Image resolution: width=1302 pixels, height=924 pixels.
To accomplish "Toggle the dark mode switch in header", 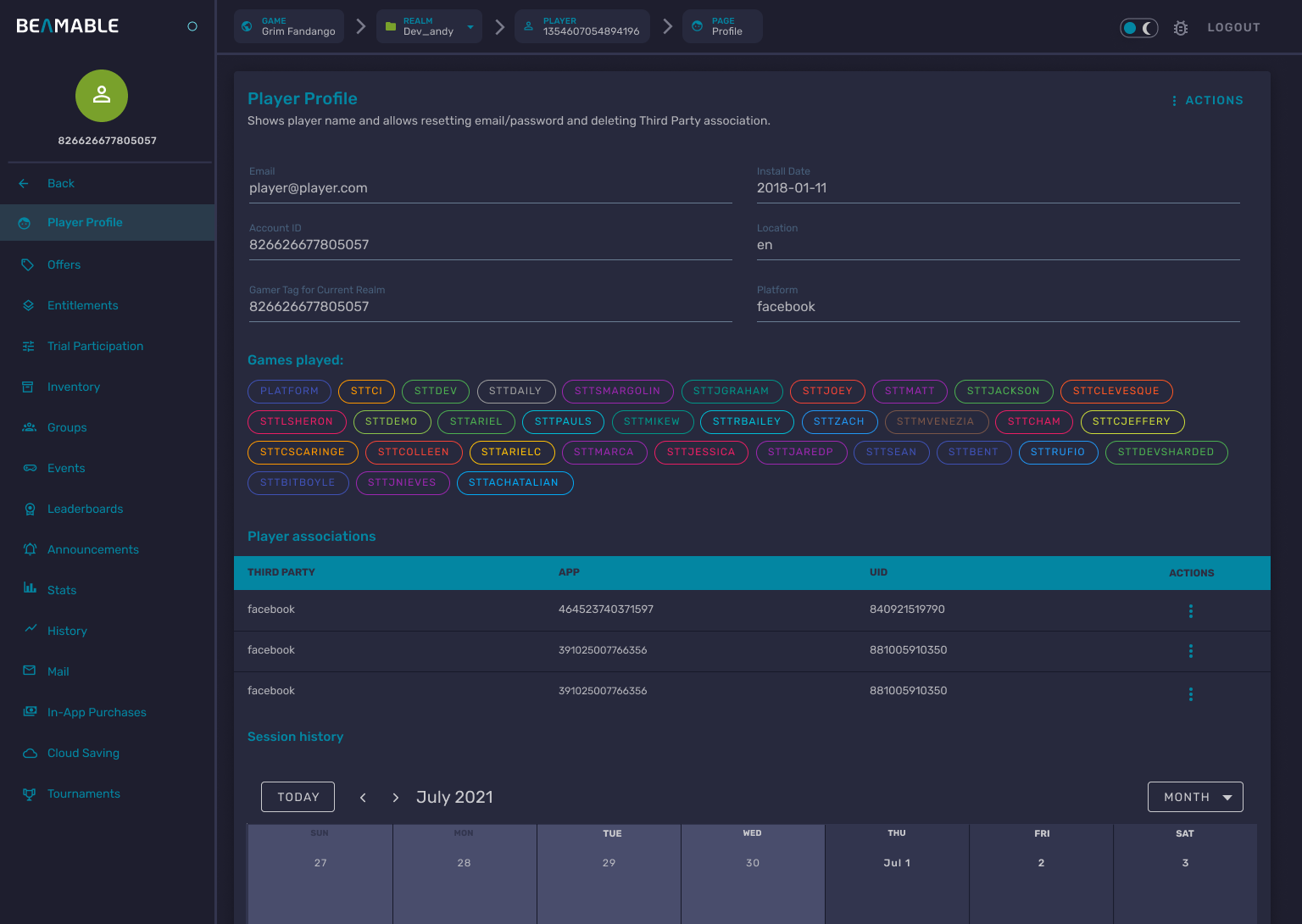I will click(x=1139, y=27).
